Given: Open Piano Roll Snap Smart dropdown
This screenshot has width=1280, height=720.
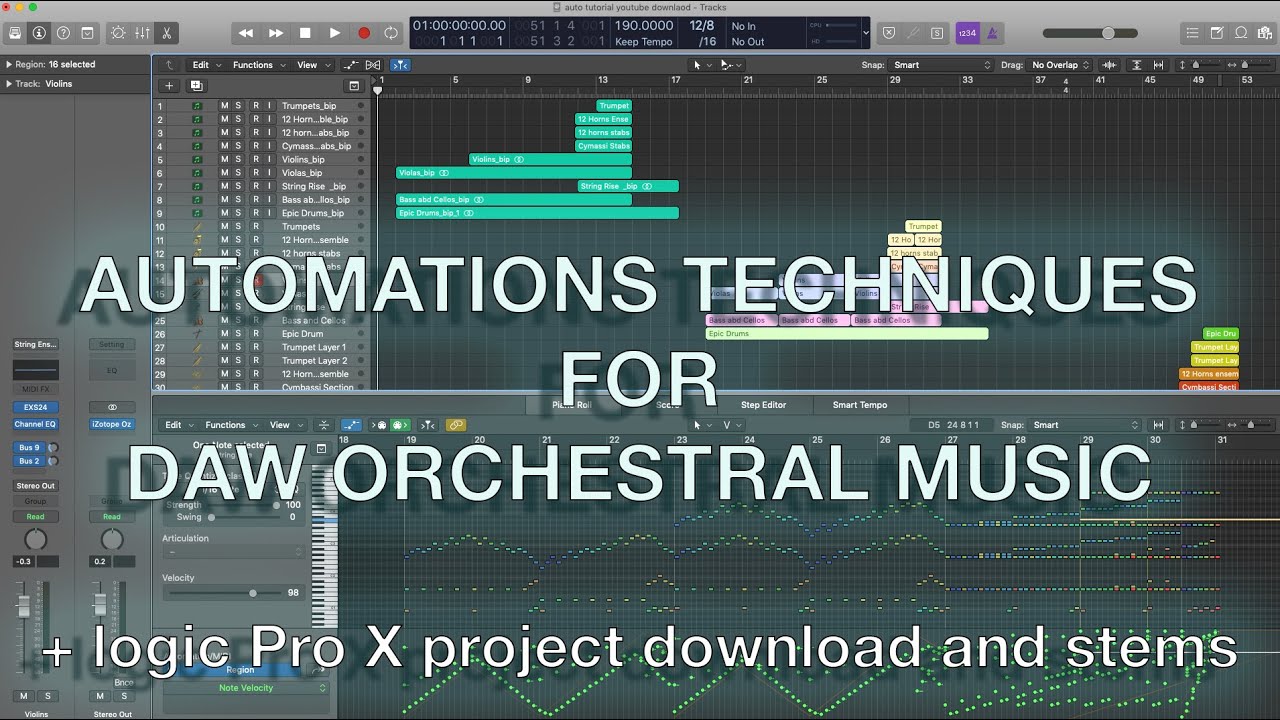Looking at the screenshot, I should (1083, 425).
